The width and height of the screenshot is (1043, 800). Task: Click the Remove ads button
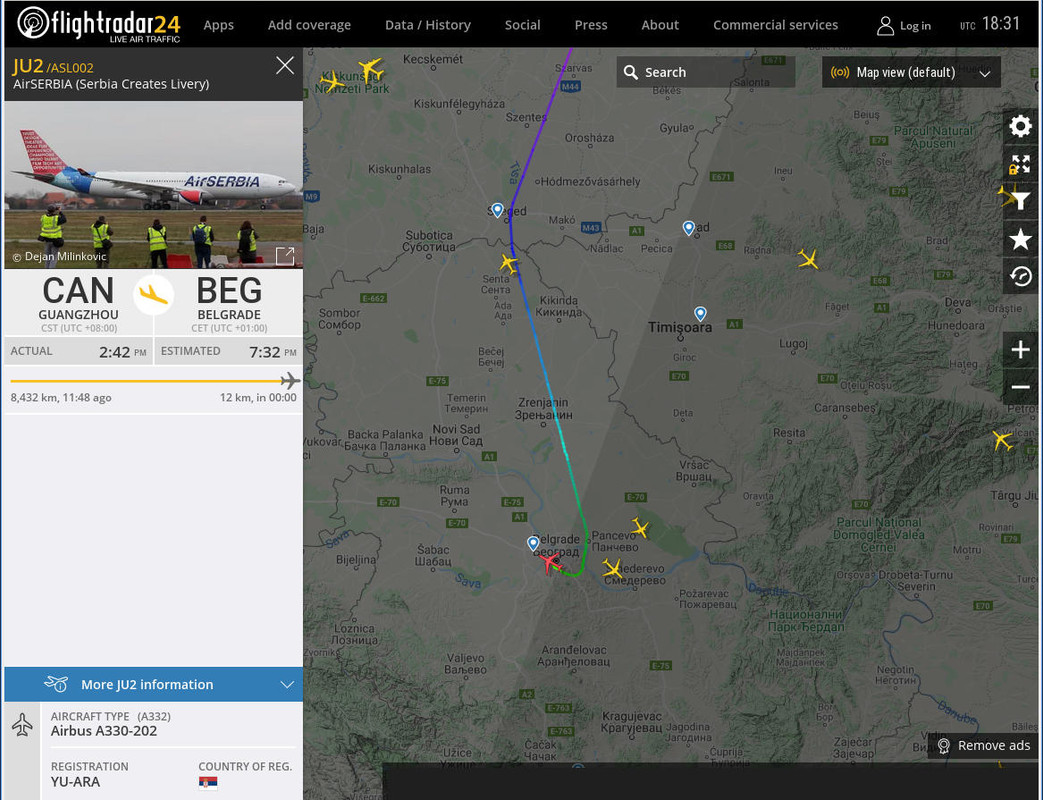pyautogui.click(x=984, y=745)
